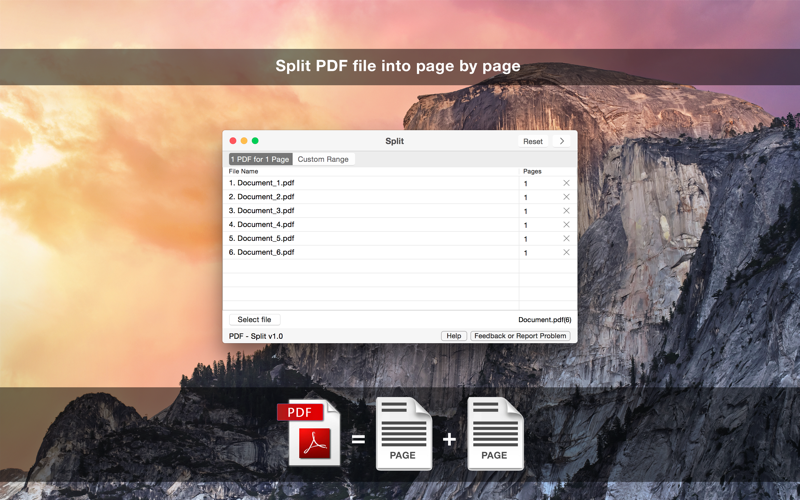Click Feedback or Report Problem
The width and height of the screenshot is (800, 500).
[520, 336]
